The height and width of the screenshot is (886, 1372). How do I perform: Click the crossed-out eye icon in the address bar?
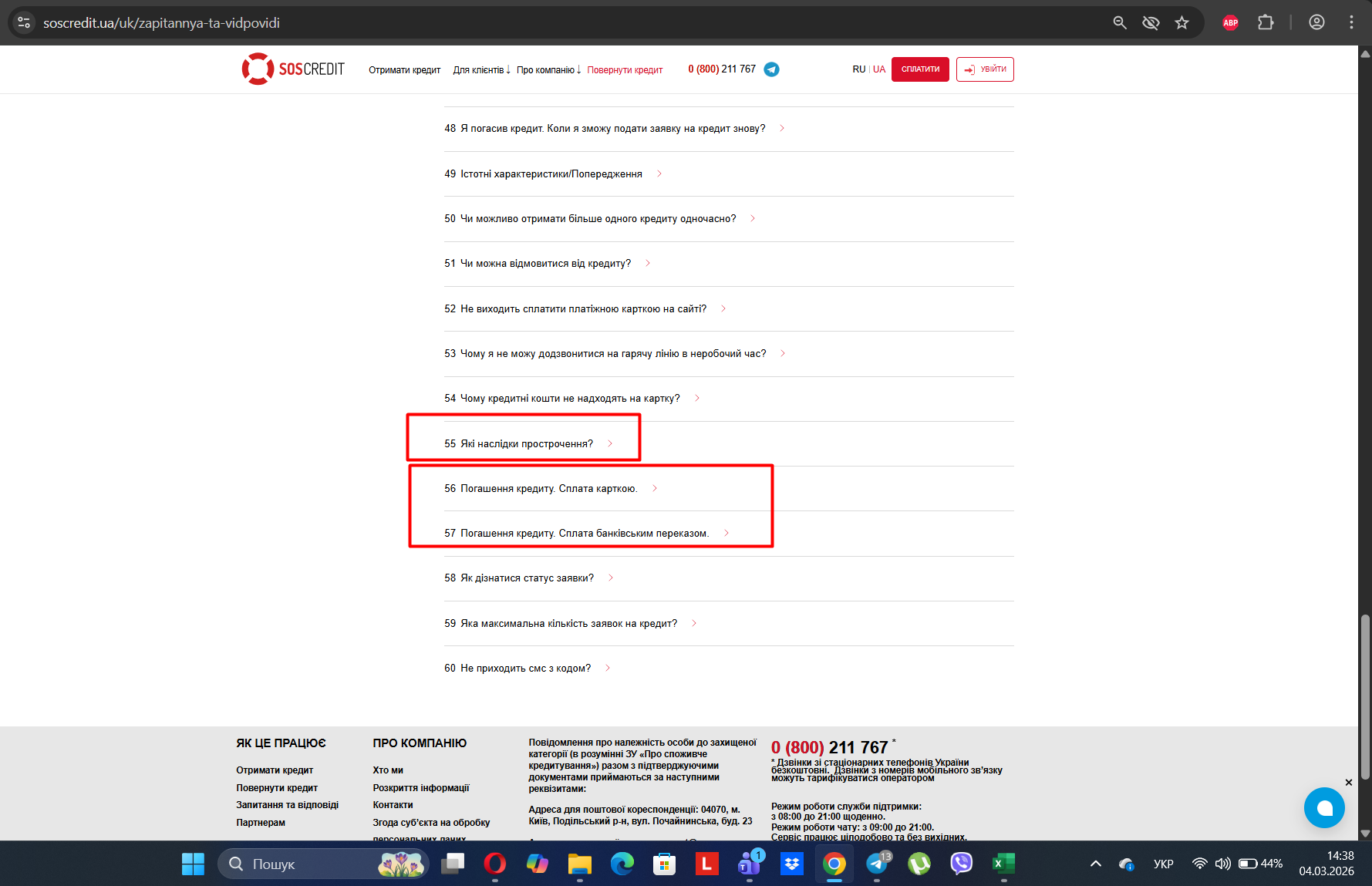click(1151, 23)
